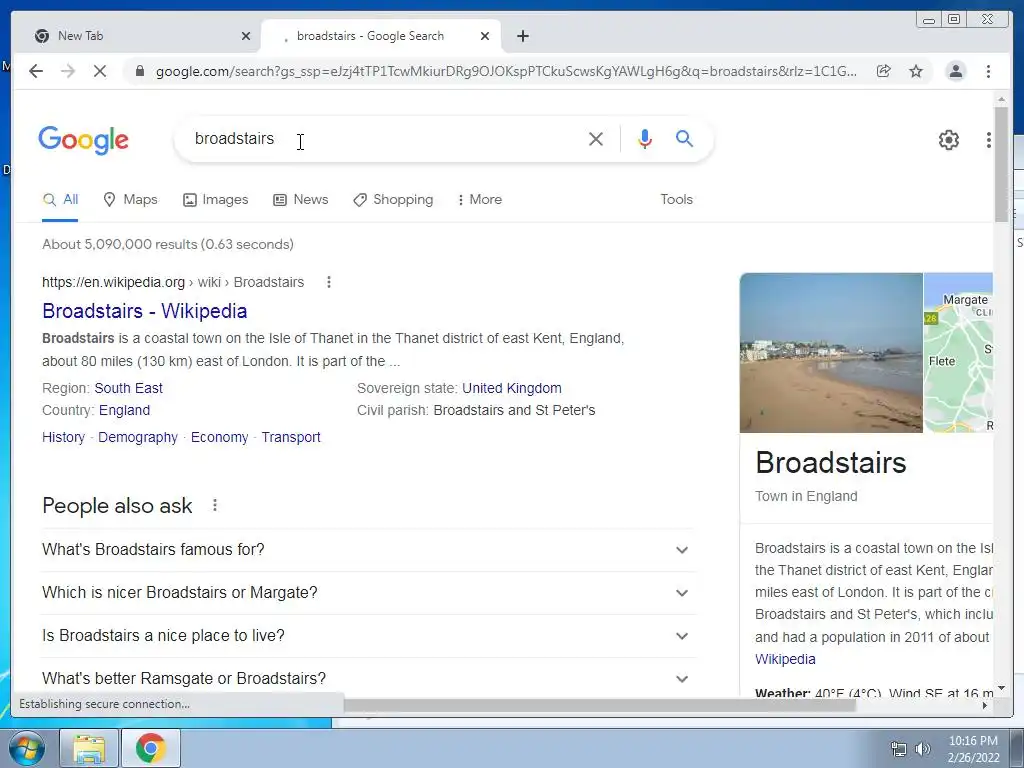Open the Transport sitelink
1024x768 pixels.
(291, 437)
